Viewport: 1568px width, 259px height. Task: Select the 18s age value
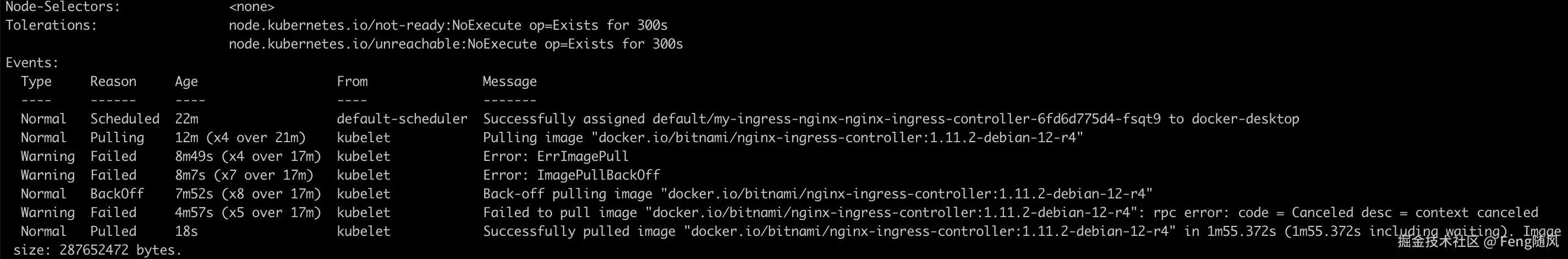(187, 231)
